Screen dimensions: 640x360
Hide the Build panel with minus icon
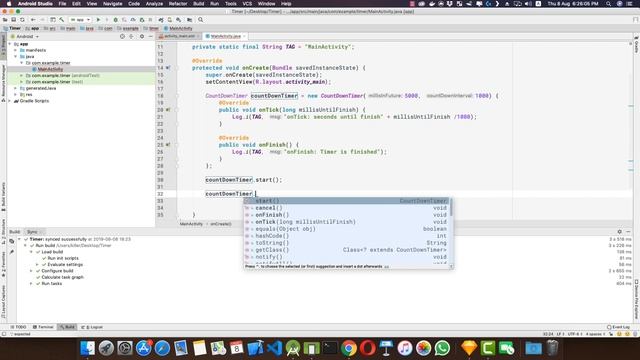[x=628, y=231]
